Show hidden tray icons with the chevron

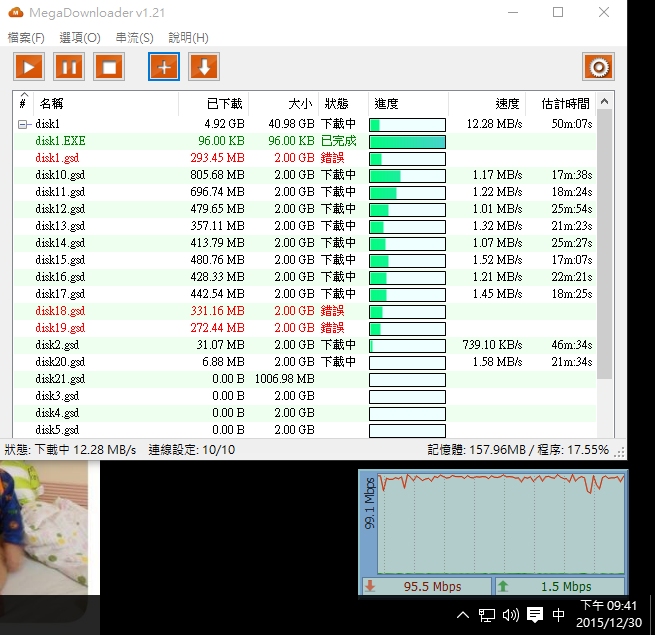pos(463,615)
